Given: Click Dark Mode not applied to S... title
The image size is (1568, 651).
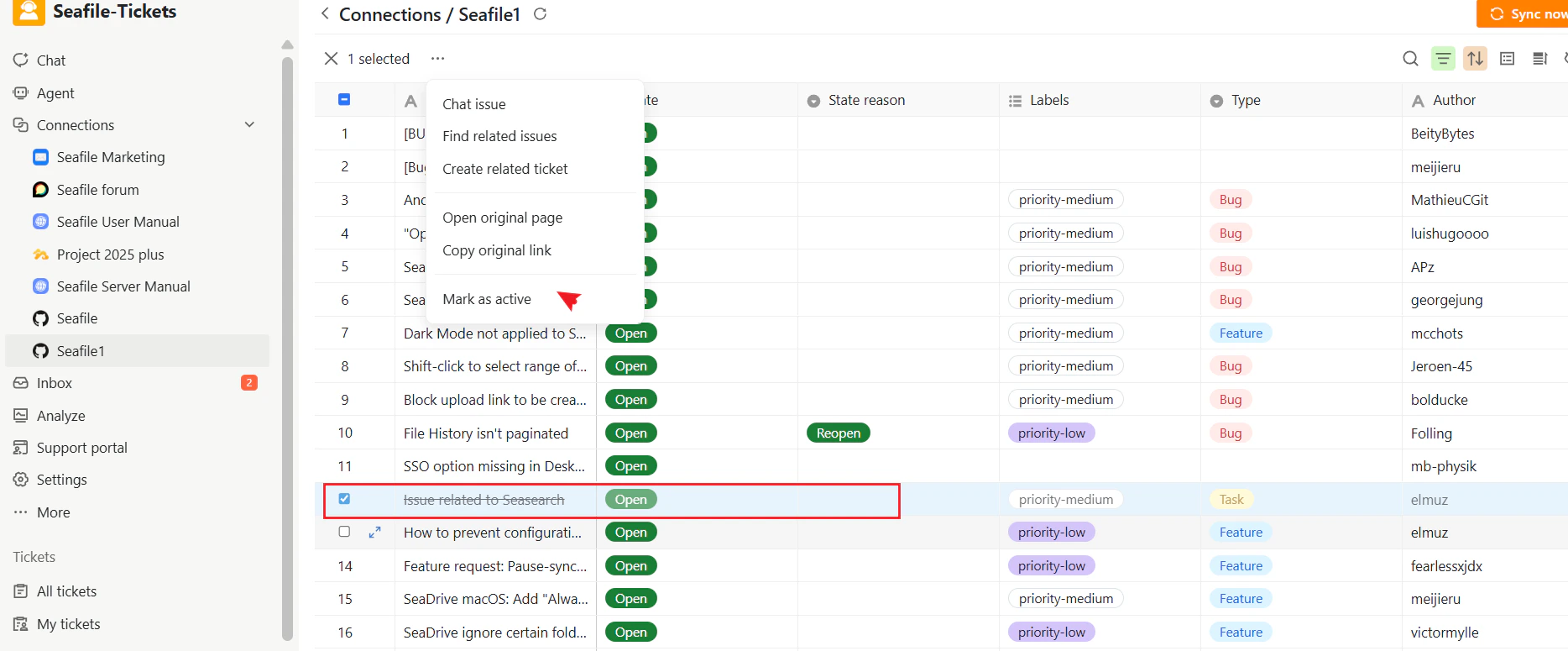Looking at the screenshot, I should [494, 333].
